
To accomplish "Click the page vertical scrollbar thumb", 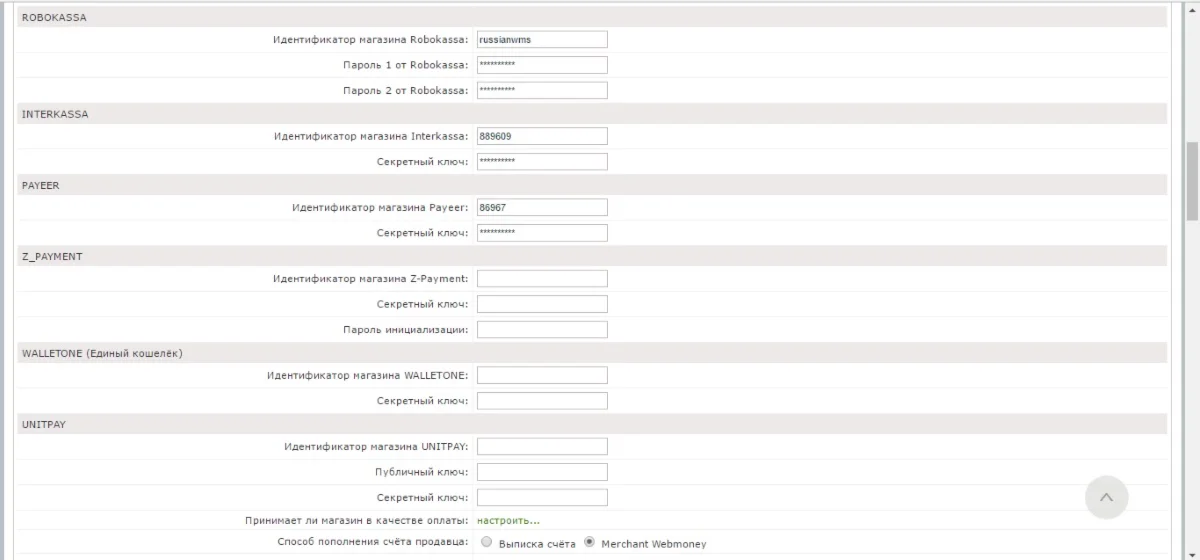I will coord(1192,181).
